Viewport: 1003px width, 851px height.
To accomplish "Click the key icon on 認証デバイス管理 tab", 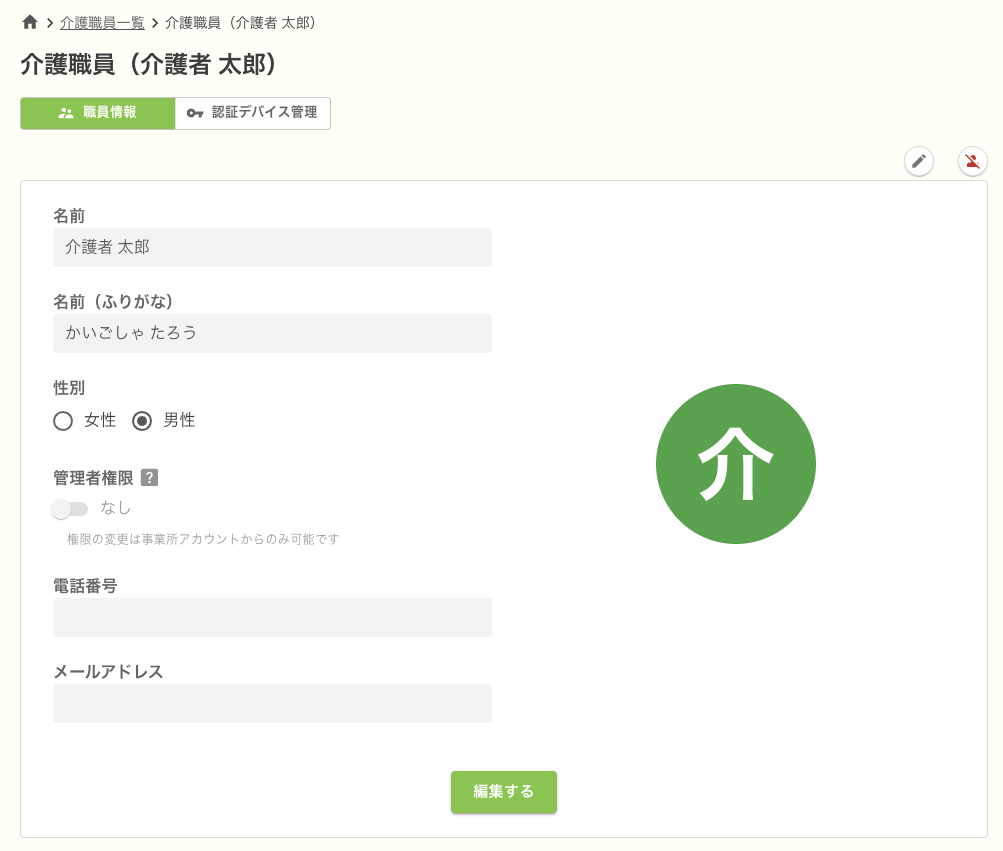I will (195, 113).
